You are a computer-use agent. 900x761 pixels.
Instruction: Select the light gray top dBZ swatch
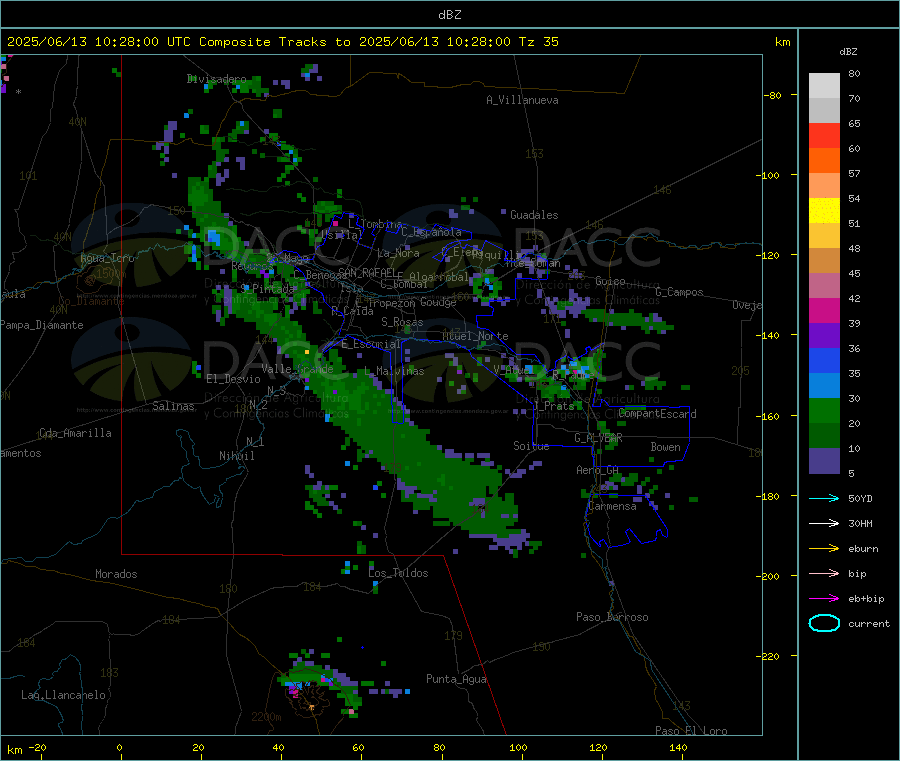(824, 86)
